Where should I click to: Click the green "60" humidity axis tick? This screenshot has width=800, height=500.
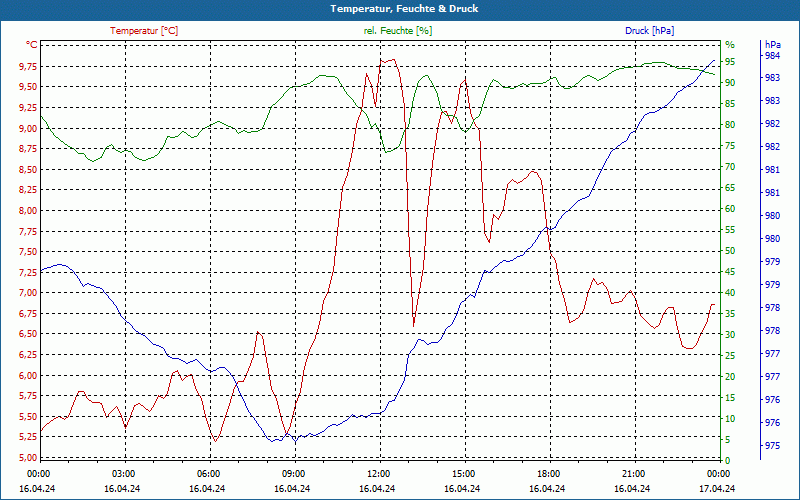point(730,209)
